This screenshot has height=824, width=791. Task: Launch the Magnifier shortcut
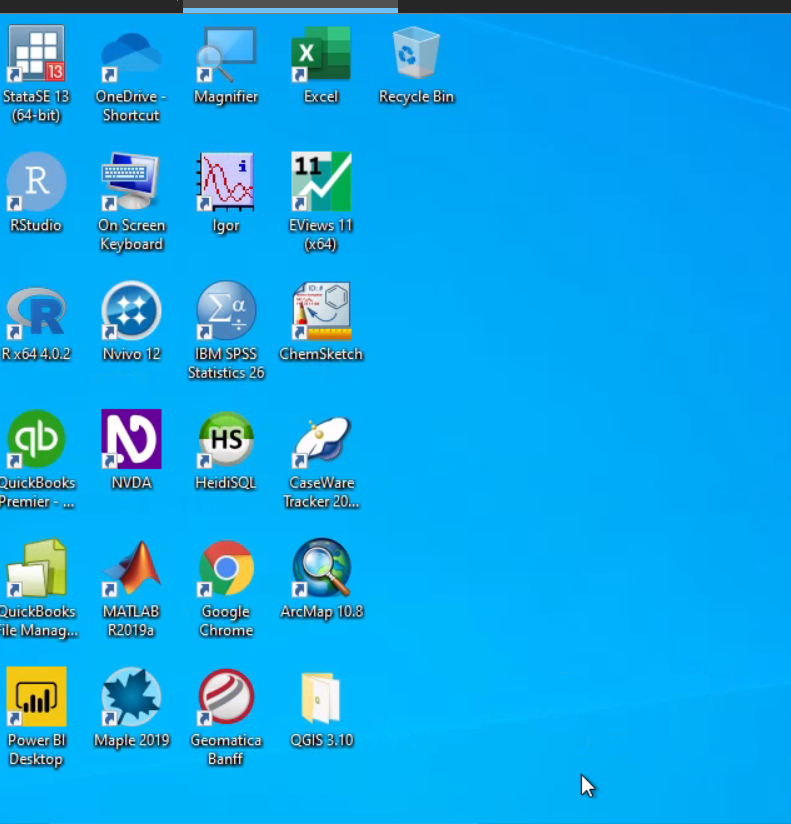pos(226,54)
